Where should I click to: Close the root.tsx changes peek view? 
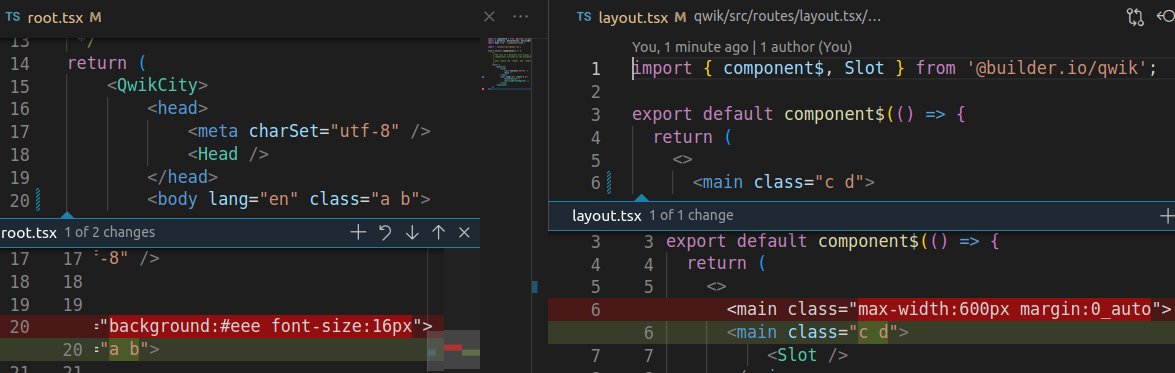click(465, 233)
